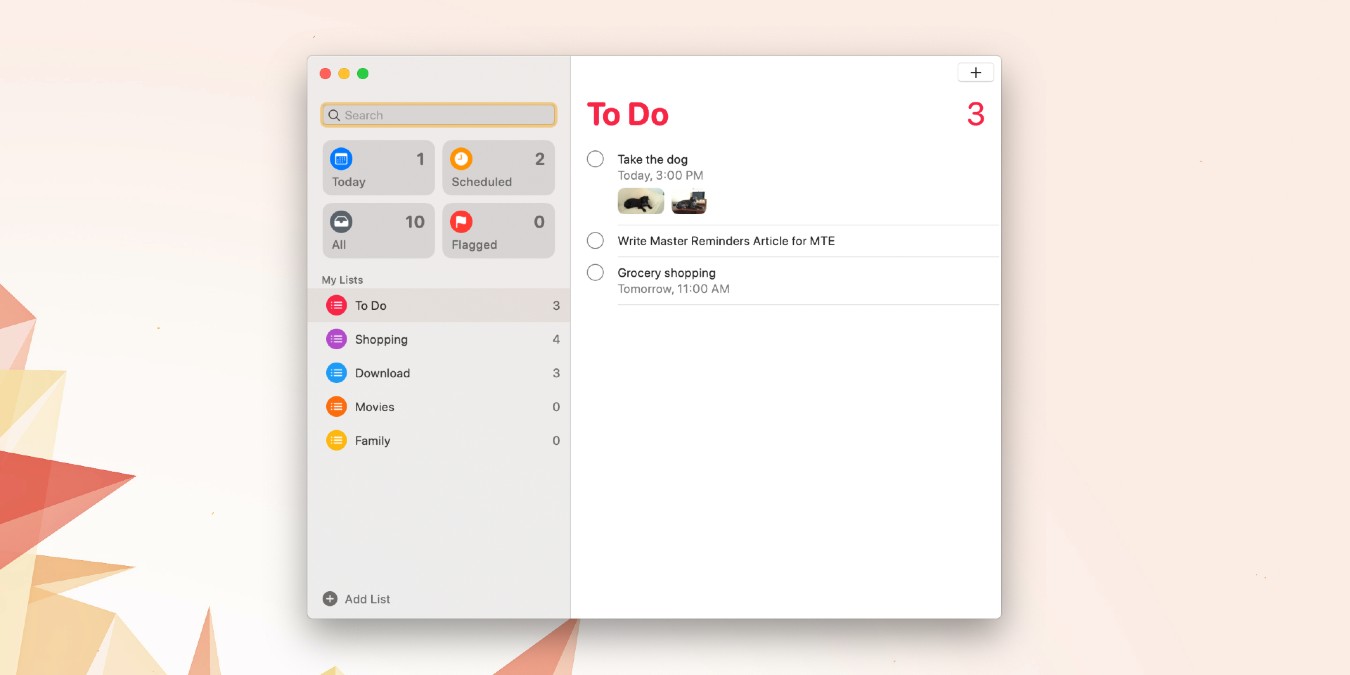This screenshot has height=675, width=1350.
Task: Open the orange Movies list icon
Action: pos(336,406)
